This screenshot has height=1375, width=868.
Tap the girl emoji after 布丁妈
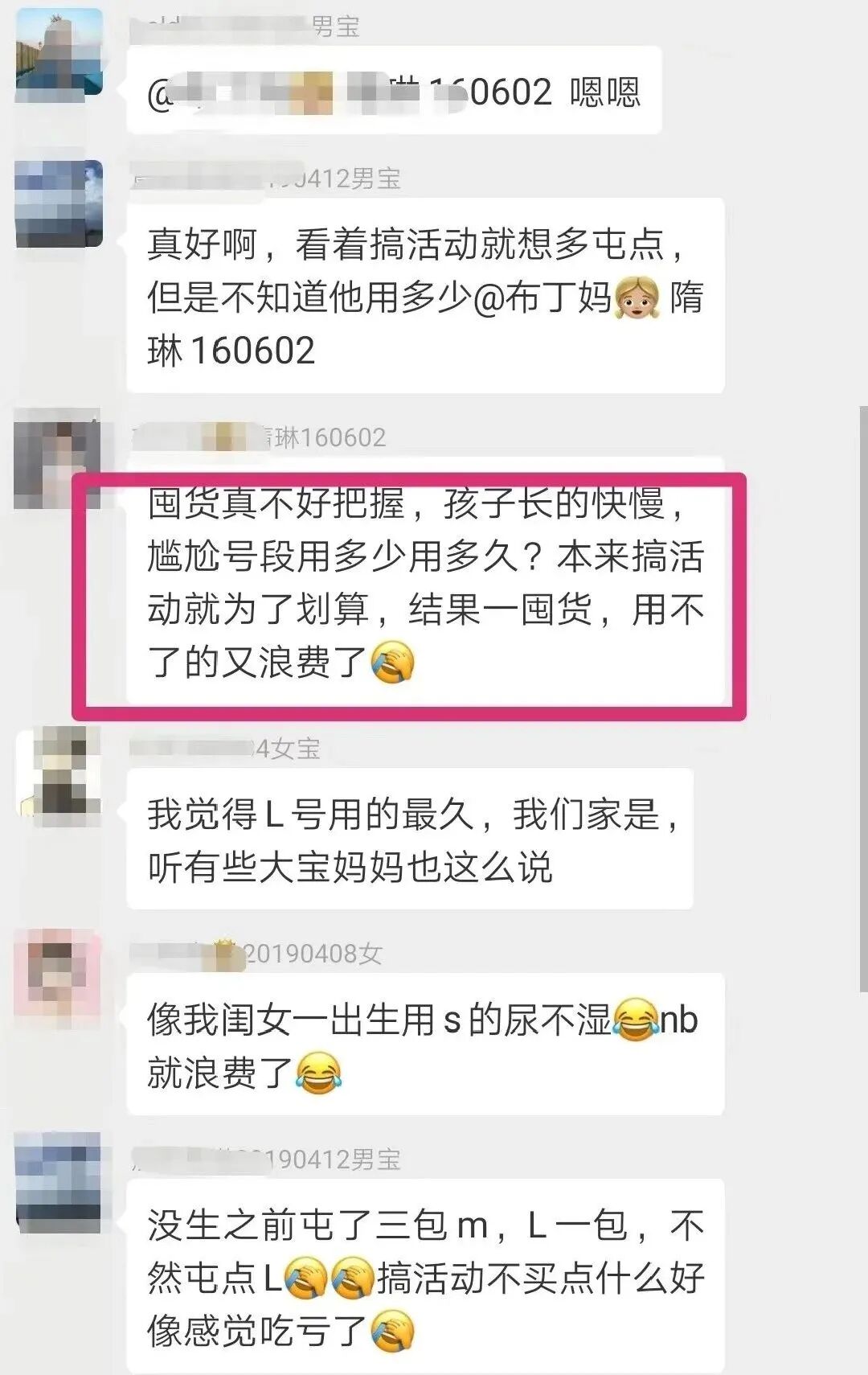637,298
